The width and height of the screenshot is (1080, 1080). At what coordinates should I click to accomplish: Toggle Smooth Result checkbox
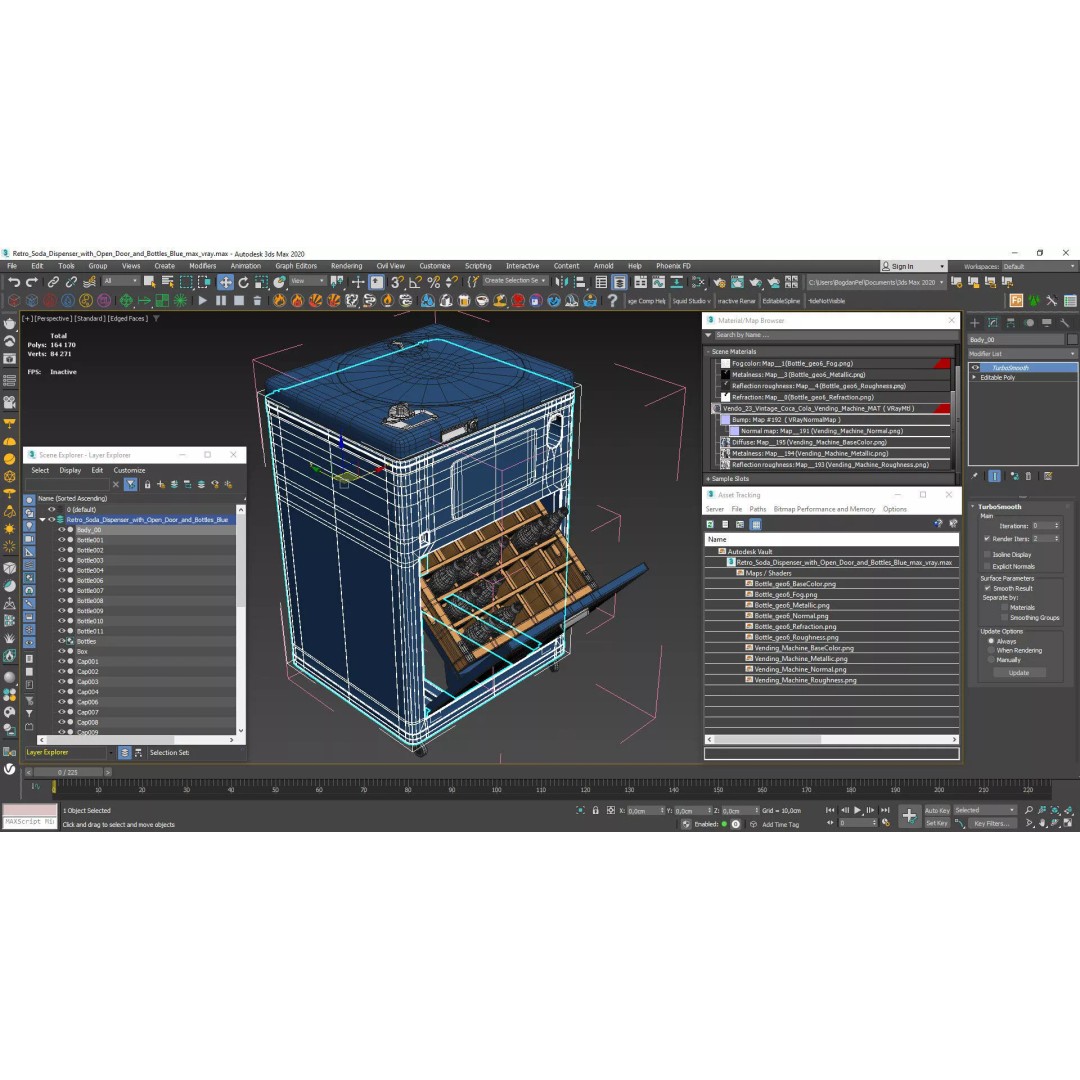pos(987,588)
